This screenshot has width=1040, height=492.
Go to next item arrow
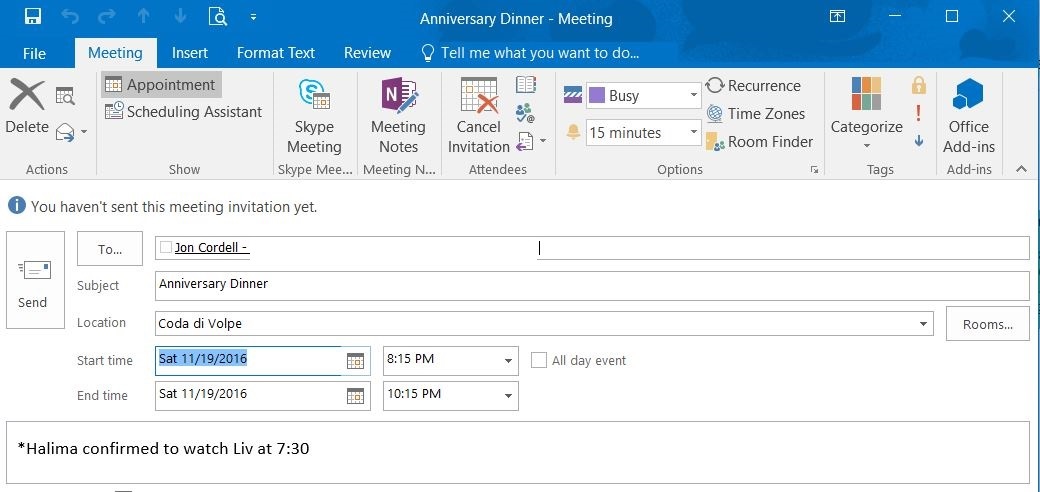[x=180, y=17]
